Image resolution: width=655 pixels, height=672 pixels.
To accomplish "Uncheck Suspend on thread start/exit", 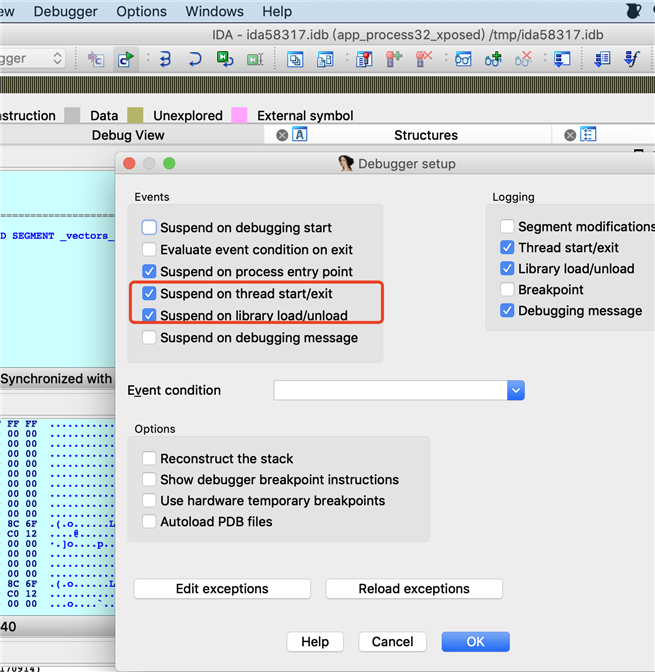I will pyautogui.click(x=149, y=294).
